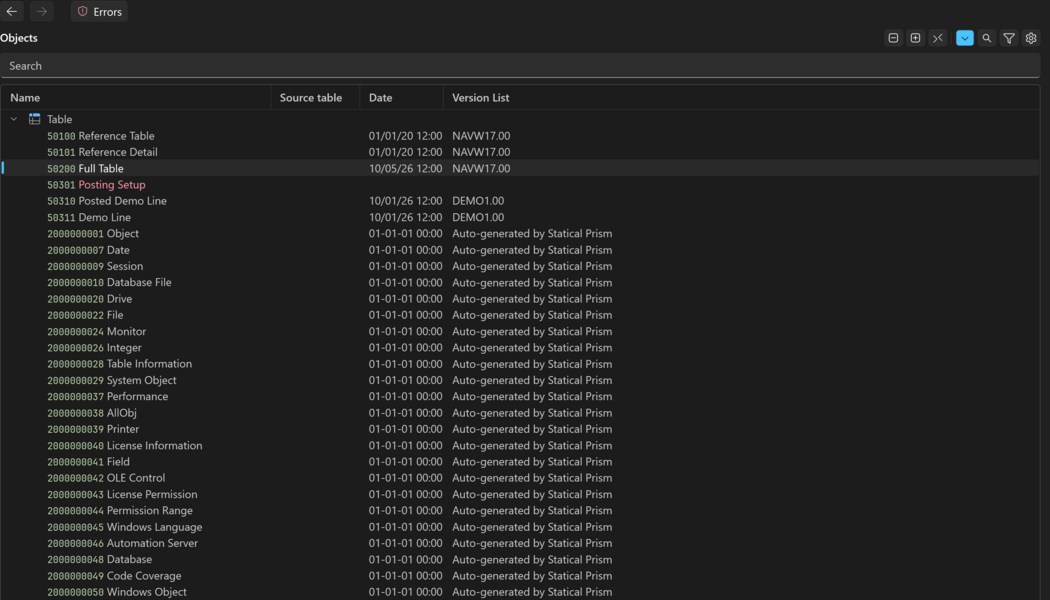The width and height of the screenshot is (1050, 600).
Task: Select 2000000043 License Permission
Action: (x=122, y=494)
